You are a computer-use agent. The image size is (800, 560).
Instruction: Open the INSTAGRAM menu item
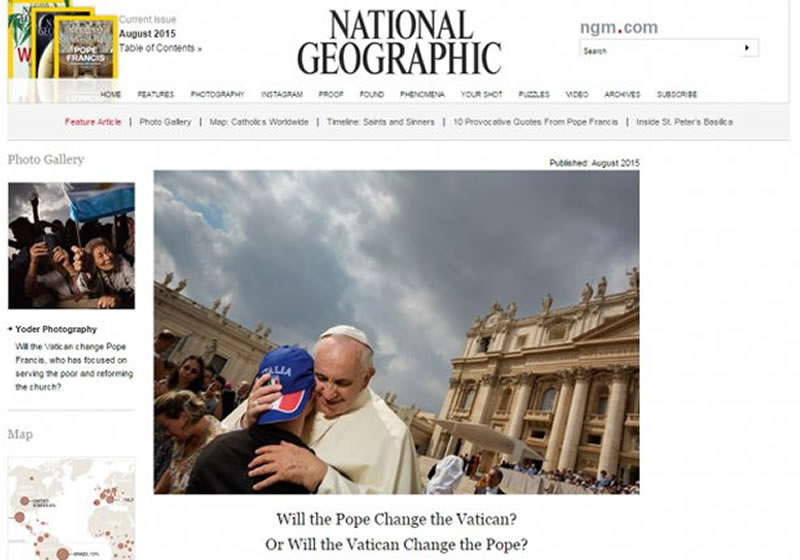pos(282,94)
